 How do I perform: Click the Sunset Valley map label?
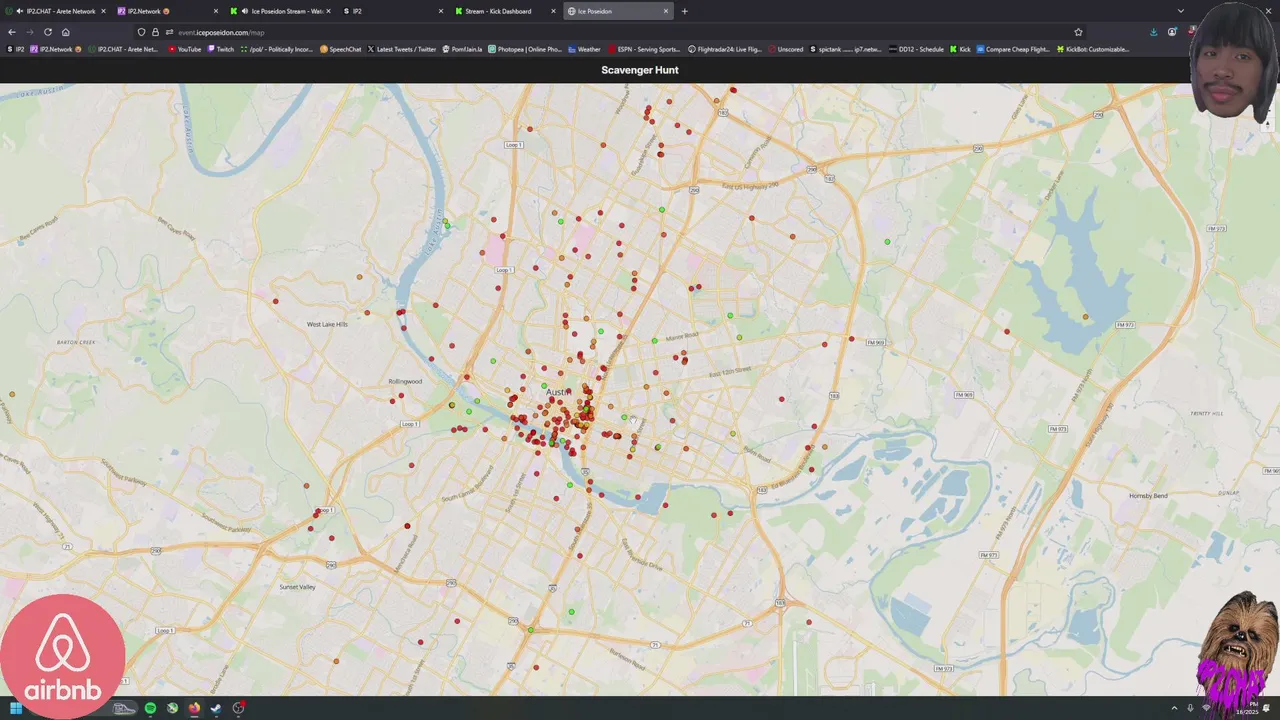[x=298, y=587]
